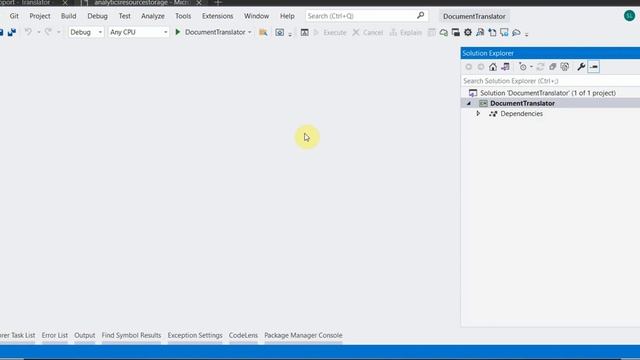This screenshot has width=640, height=360.
Task: Open the startup project dropdown arrow
Action: pos(249,32)
